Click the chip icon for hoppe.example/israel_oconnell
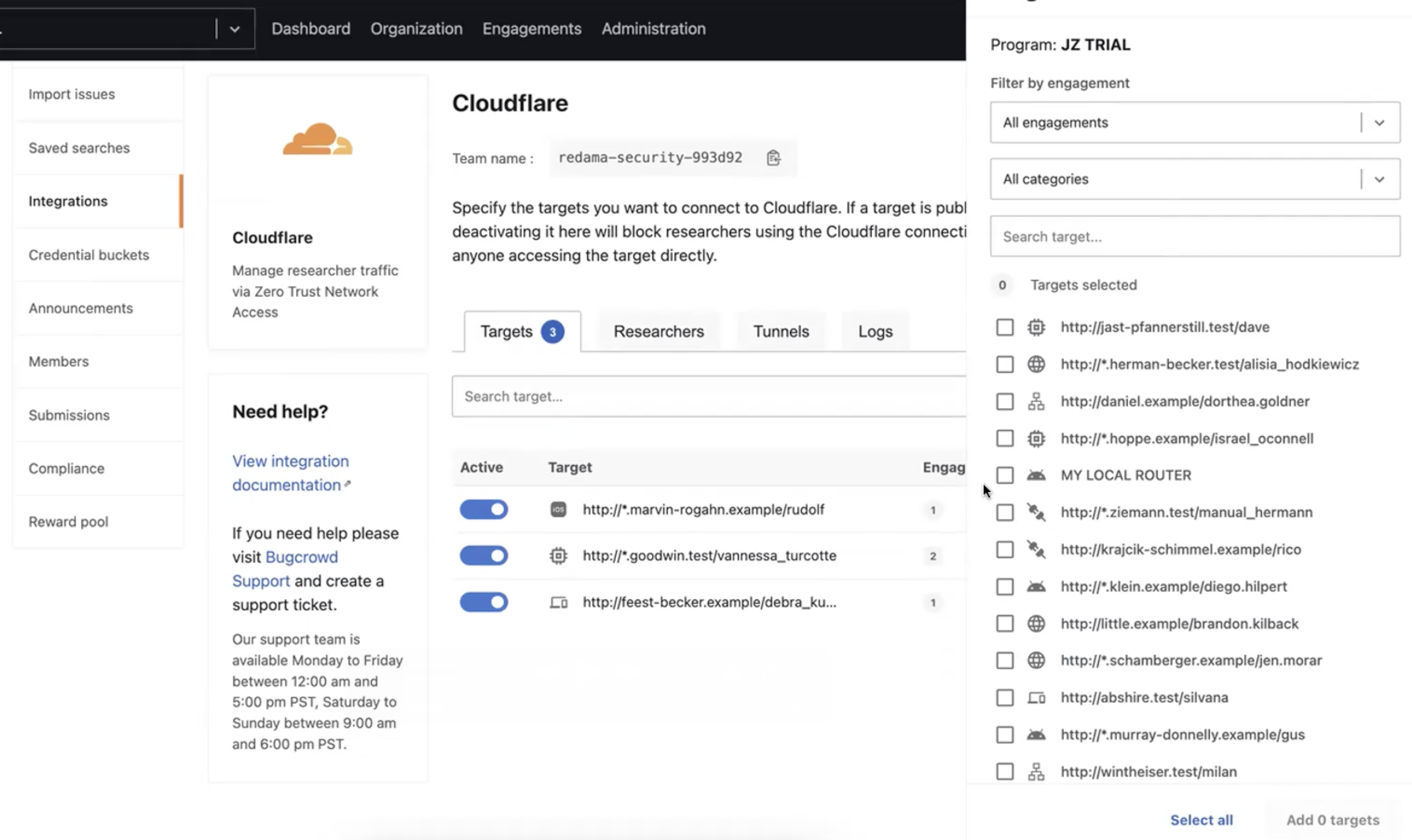 (x=1036, y=438)
